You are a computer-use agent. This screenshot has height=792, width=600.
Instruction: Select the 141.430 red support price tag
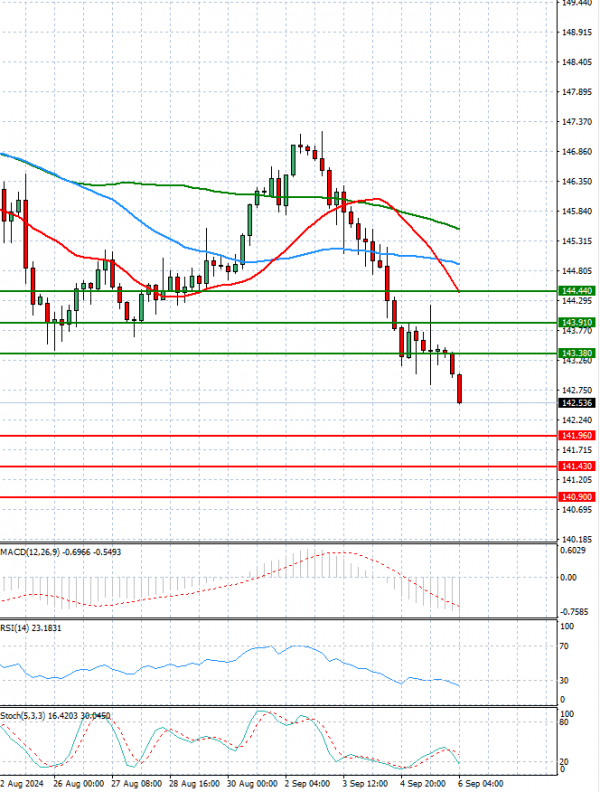pyautogui.click(x=575, y=466)
